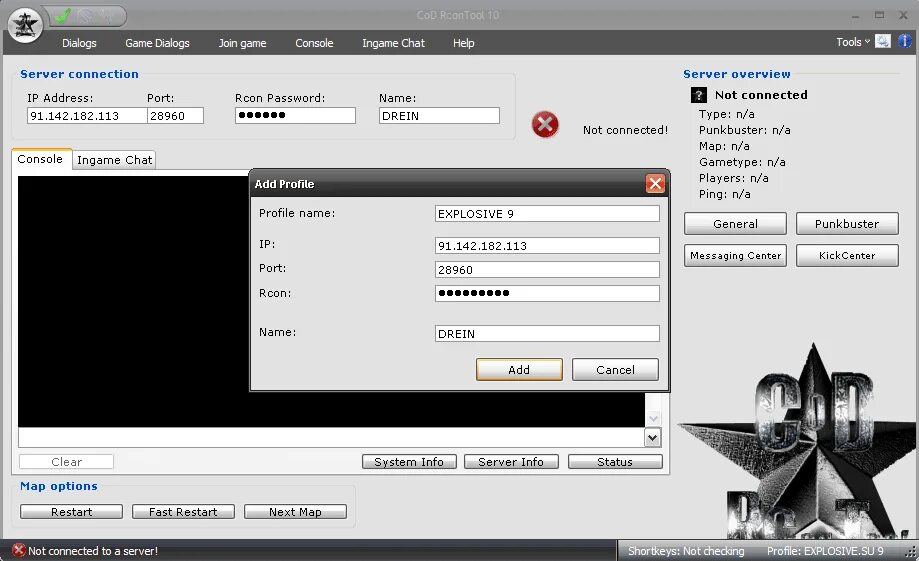Click the CoD star application logo button
Image resolution: width=919 pixels, height=561 pixels.
(25, 25)
